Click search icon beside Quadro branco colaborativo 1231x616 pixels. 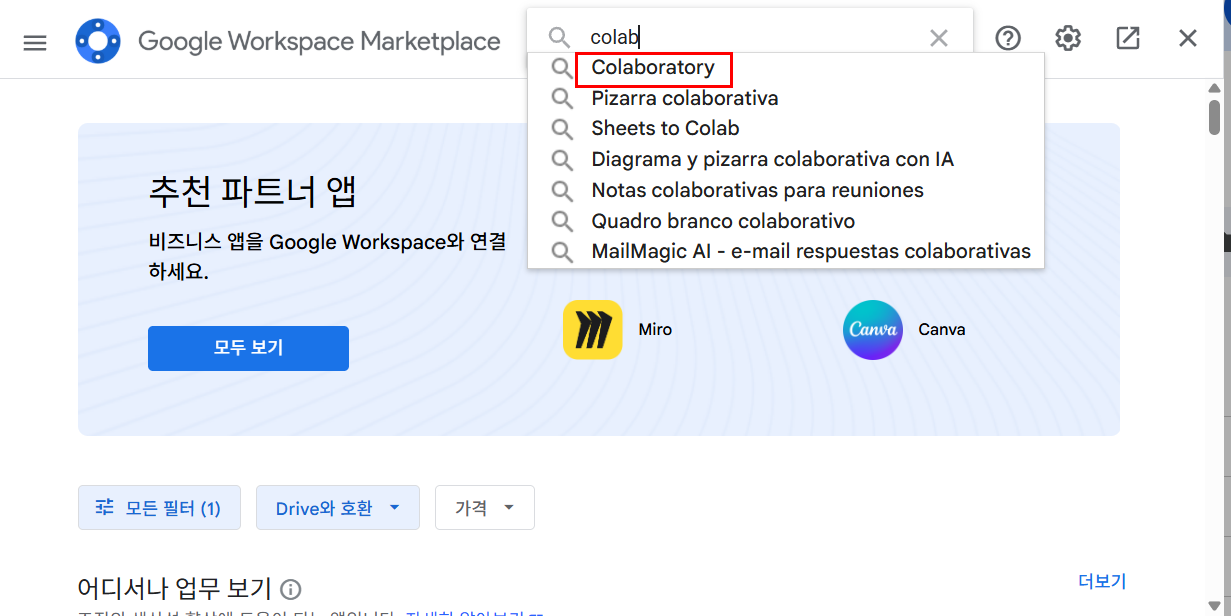click(562, 221)
